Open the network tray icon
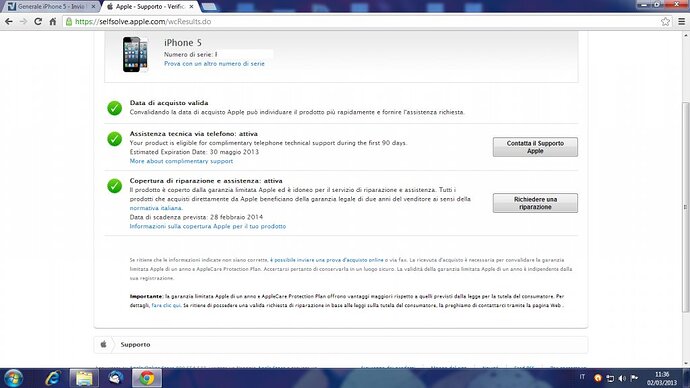690x388 pixels. [610, 378]
